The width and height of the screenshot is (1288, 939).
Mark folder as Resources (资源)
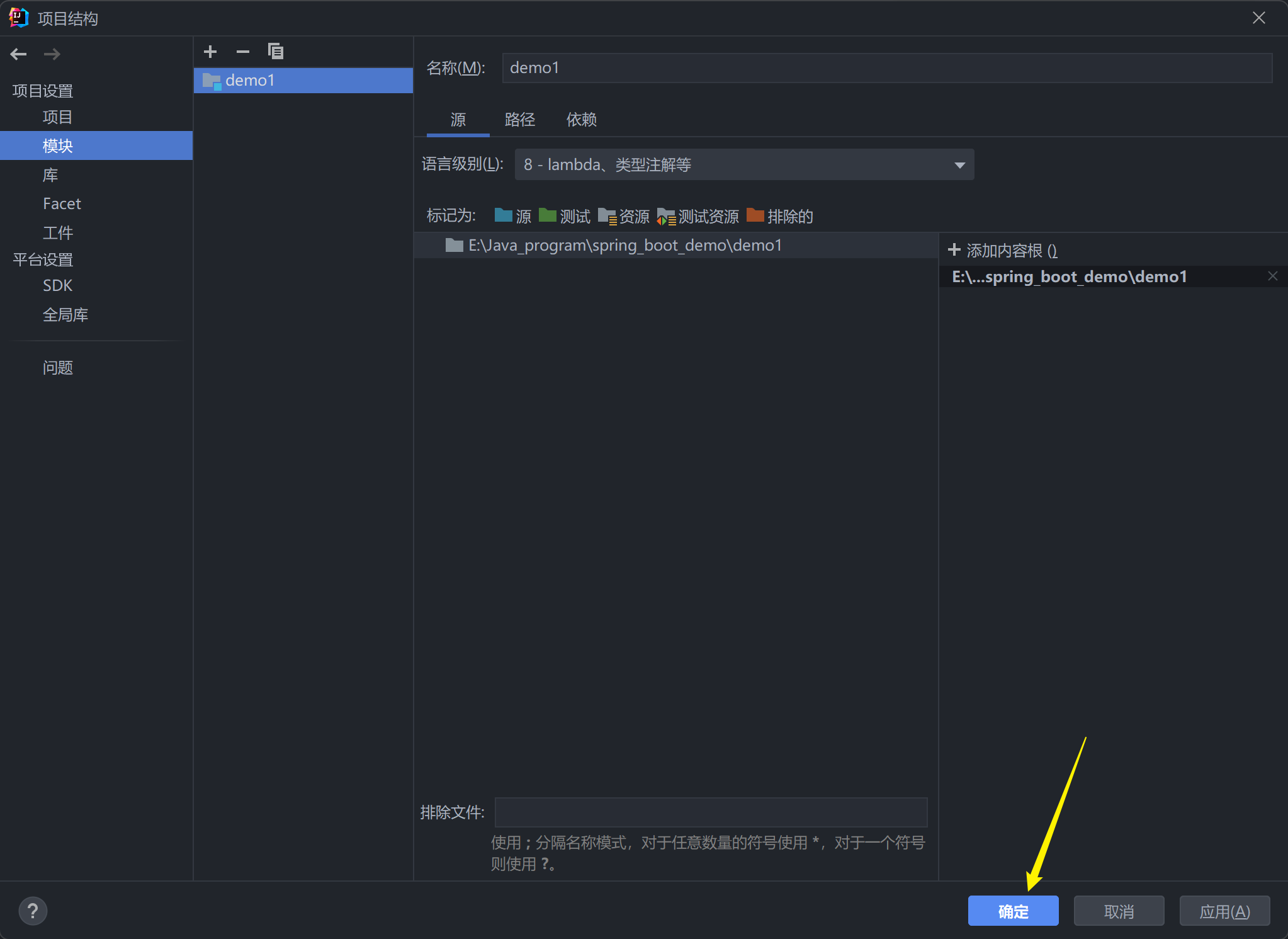tap(624, 216)
